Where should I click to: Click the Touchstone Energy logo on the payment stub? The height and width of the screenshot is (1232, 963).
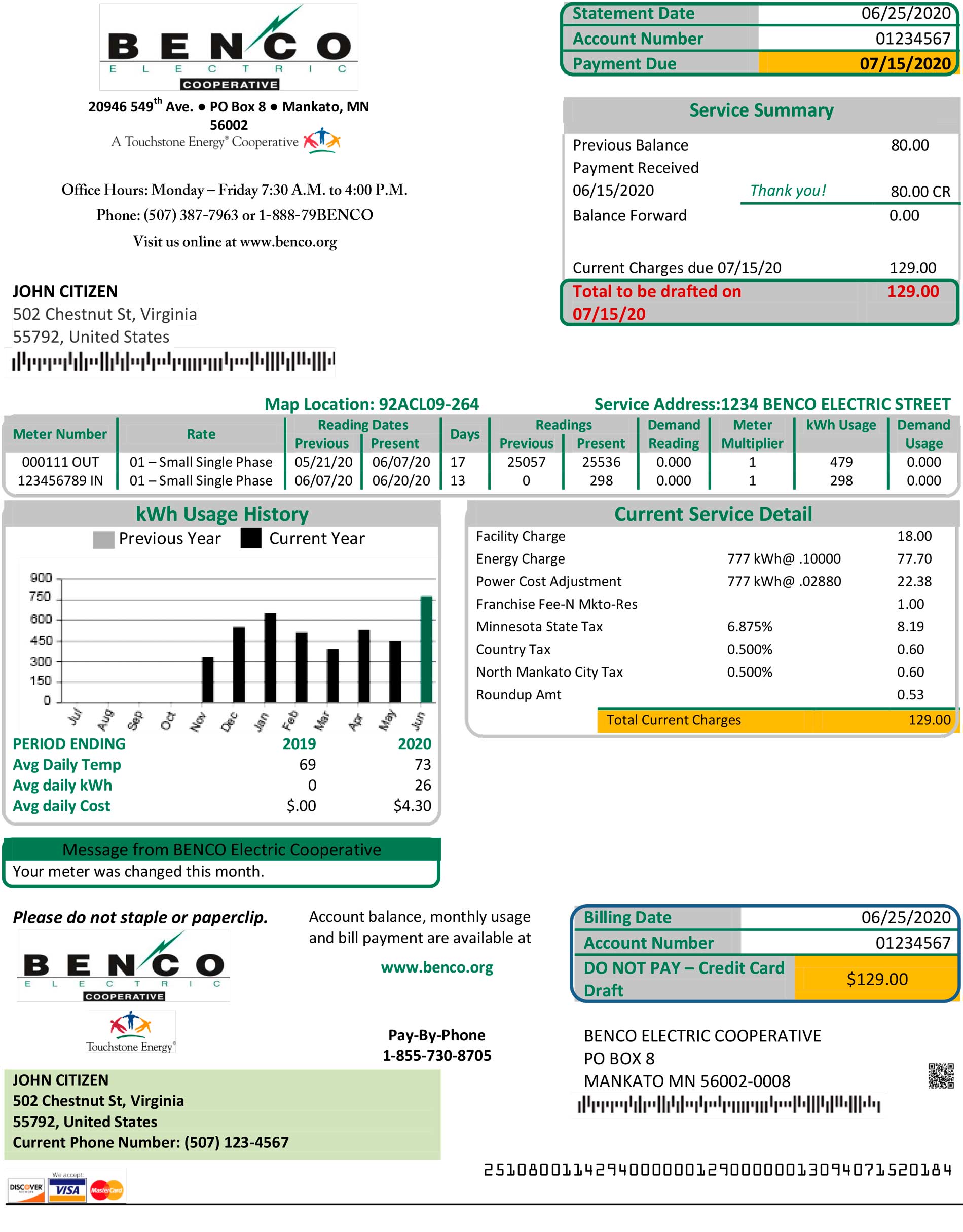tap(130, 1032)
